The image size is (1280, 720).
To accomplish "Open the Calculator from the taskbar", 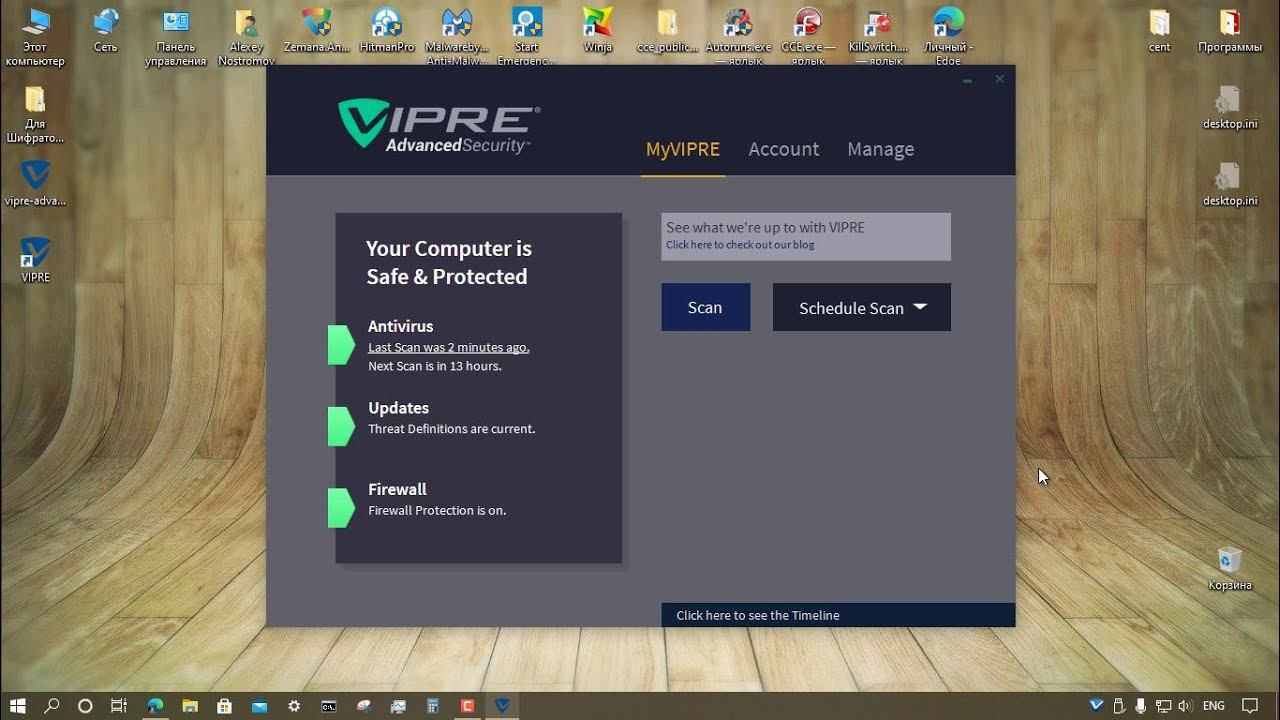I will (x=432, y=705).
